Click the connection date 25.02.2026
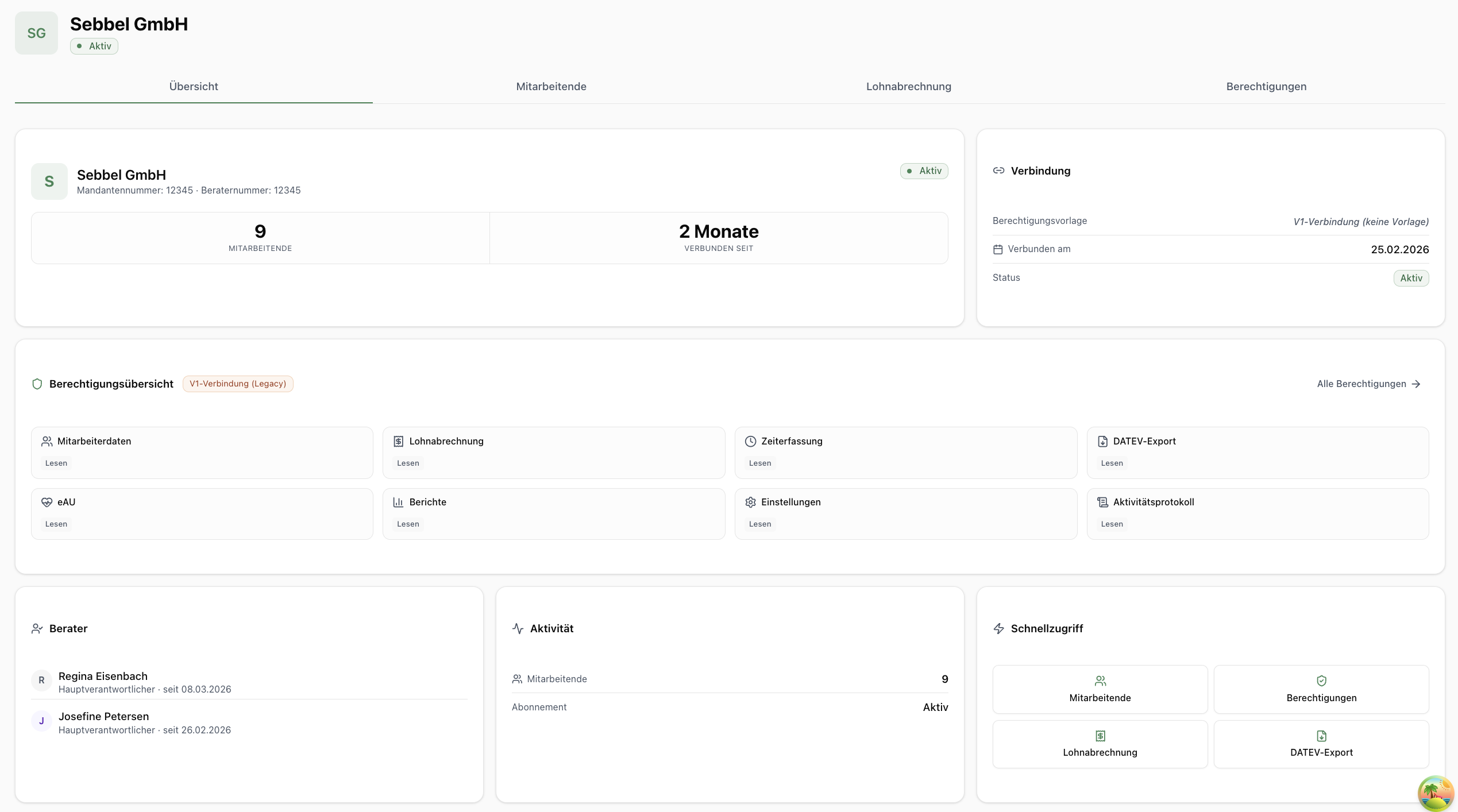This screenshot has width=1458, height=812. 1400,250
